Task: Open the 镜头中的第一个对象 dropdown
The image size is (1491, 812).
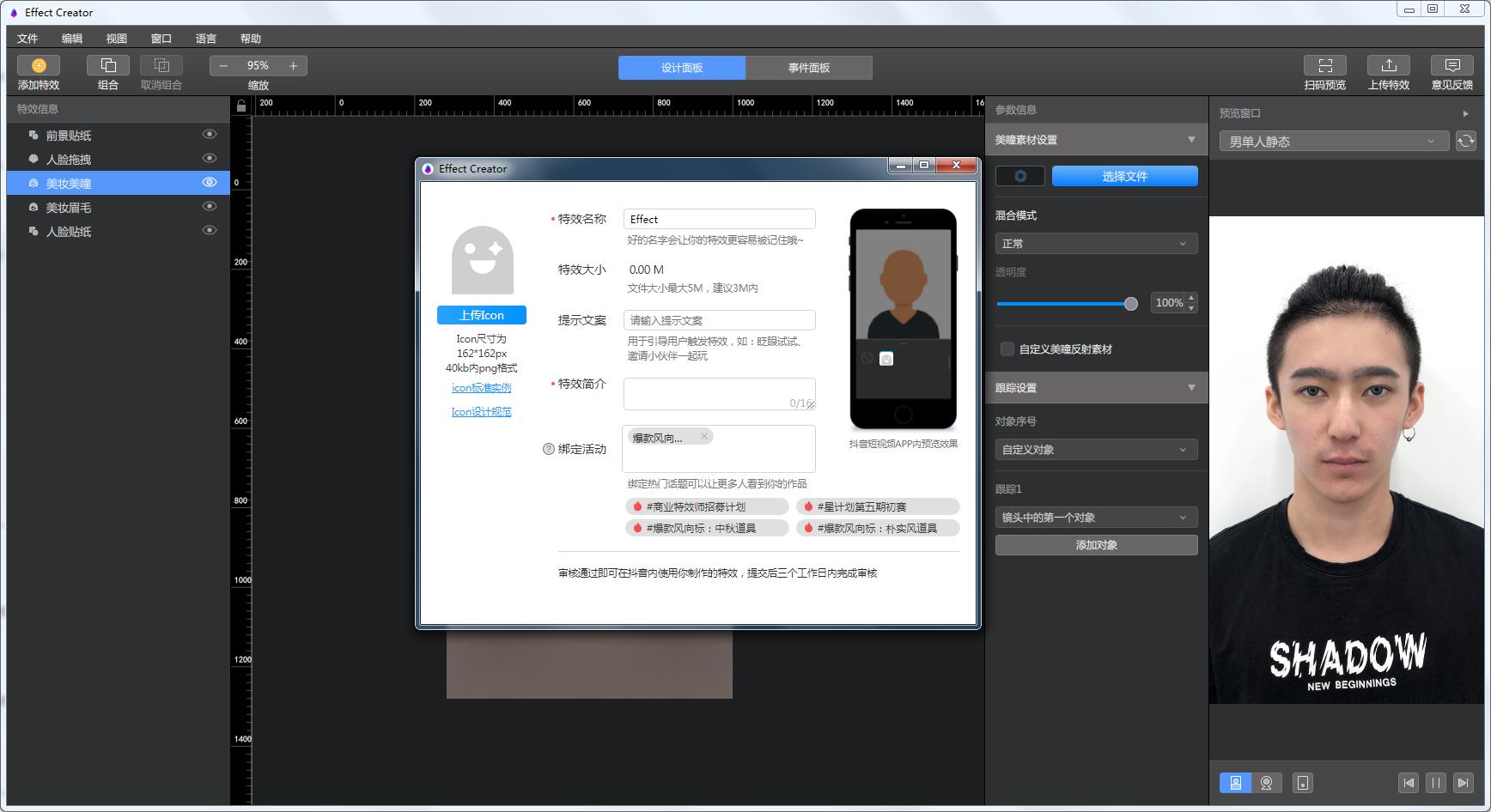Action: (1096, 517)
